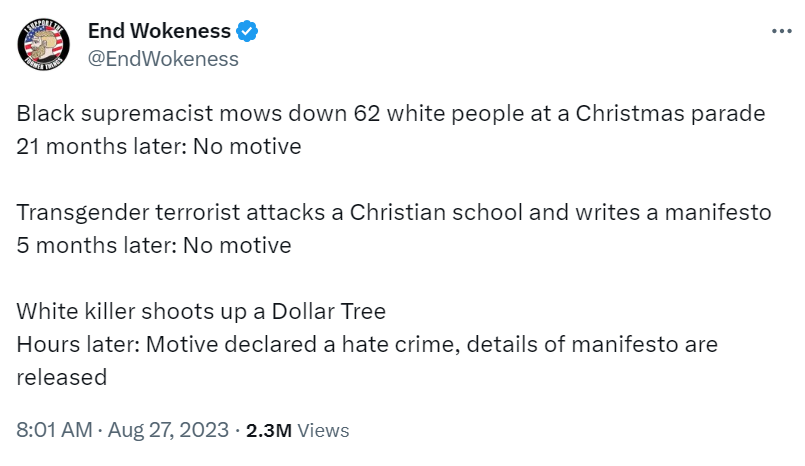This screenshot has width=805, height=466.
Task: Click the End Wokeness display name
Action: tap(160, 32)
